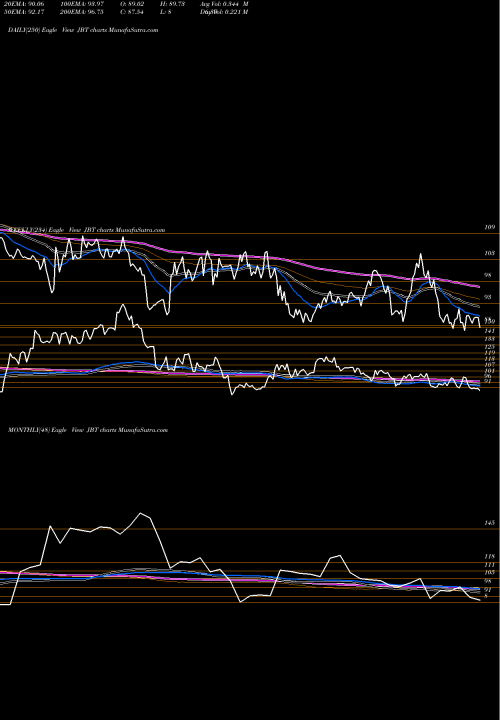This screenshot has width=500, height=720.
Task: Click the 20EMA value at top
Action: tap(24, 4)
